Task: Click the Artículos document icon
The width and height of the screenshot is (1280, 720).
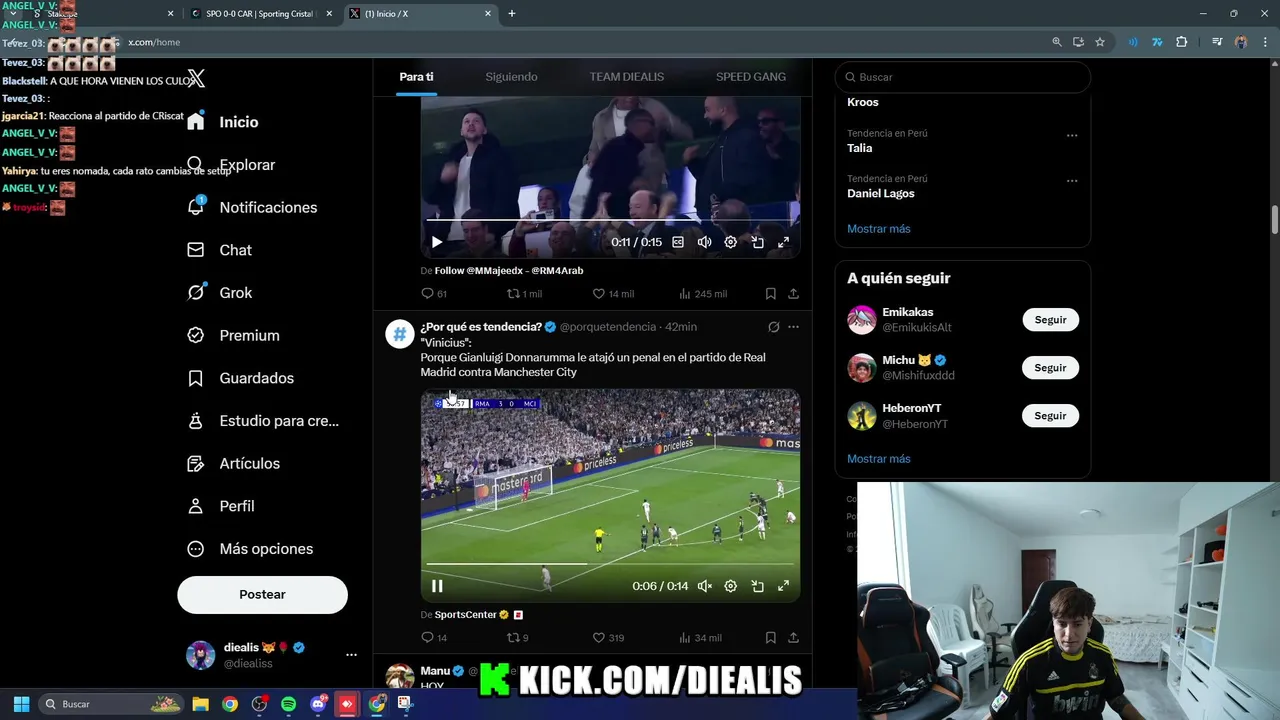Action: coord(196,464)
